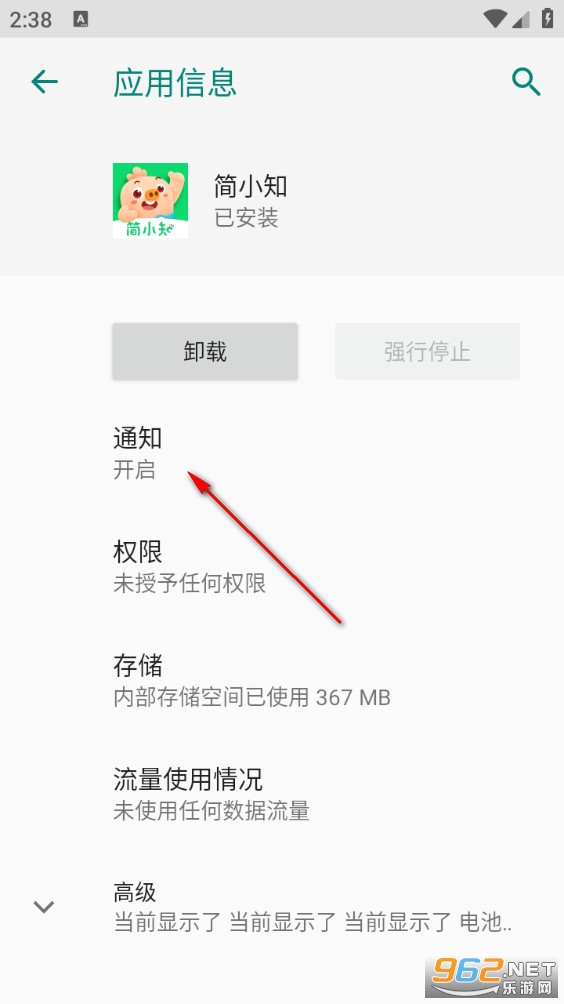Expand the 高级 section chevron
Image resolution: width=564 pixels, height=1004 pixels.
(44, 907)
